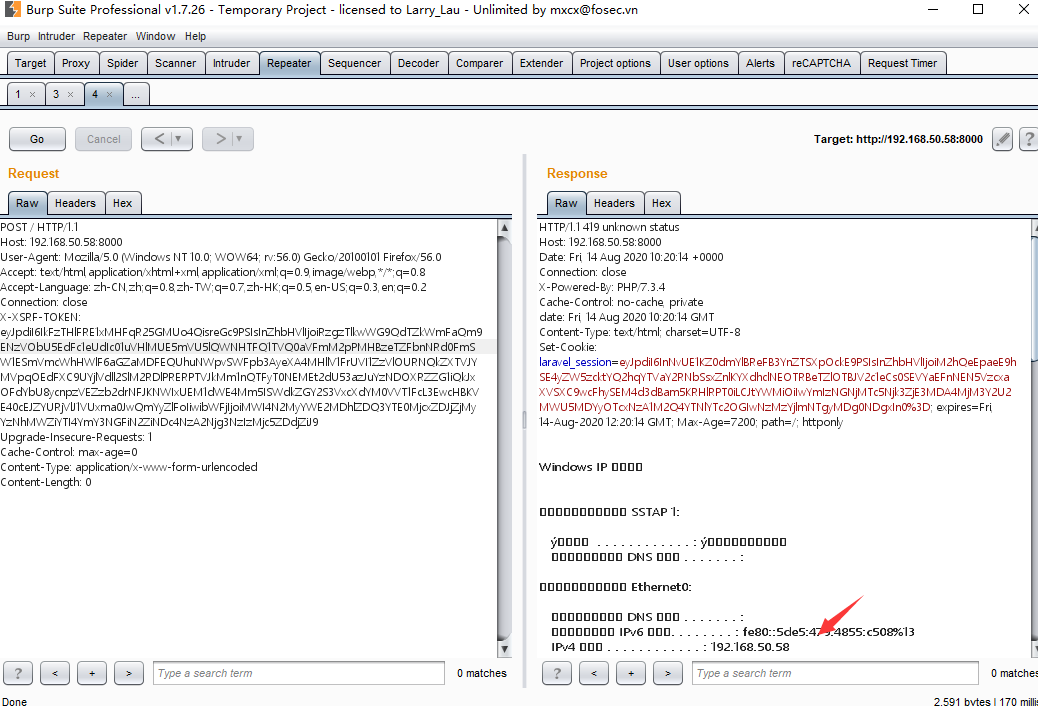Switch to the Extender tab
Screen dimensions: 1038x706
point(541,63)
